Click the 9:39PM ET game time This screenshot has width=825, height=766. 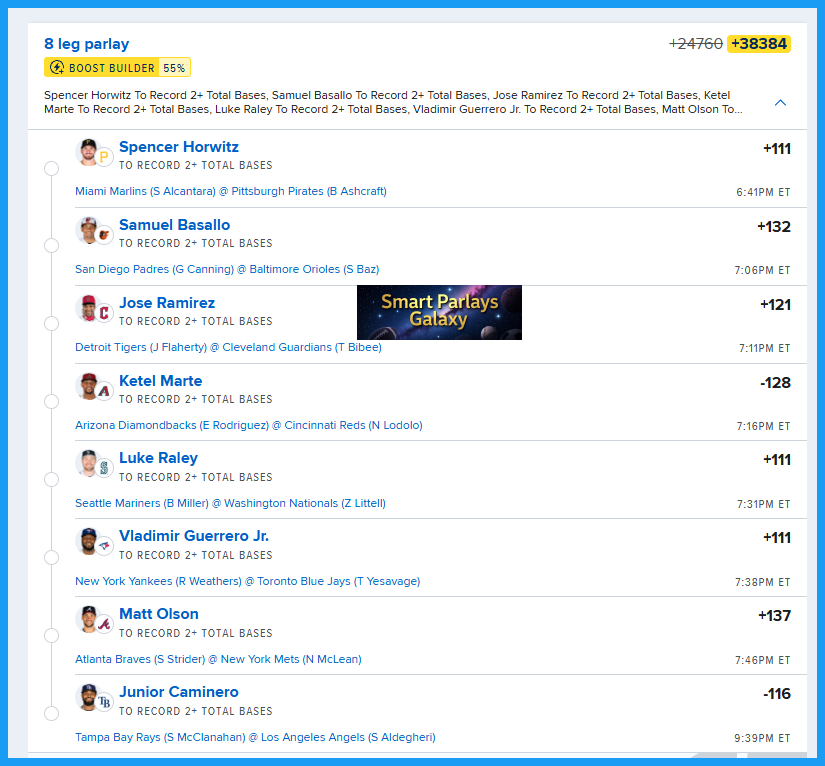tap(762, 738)
